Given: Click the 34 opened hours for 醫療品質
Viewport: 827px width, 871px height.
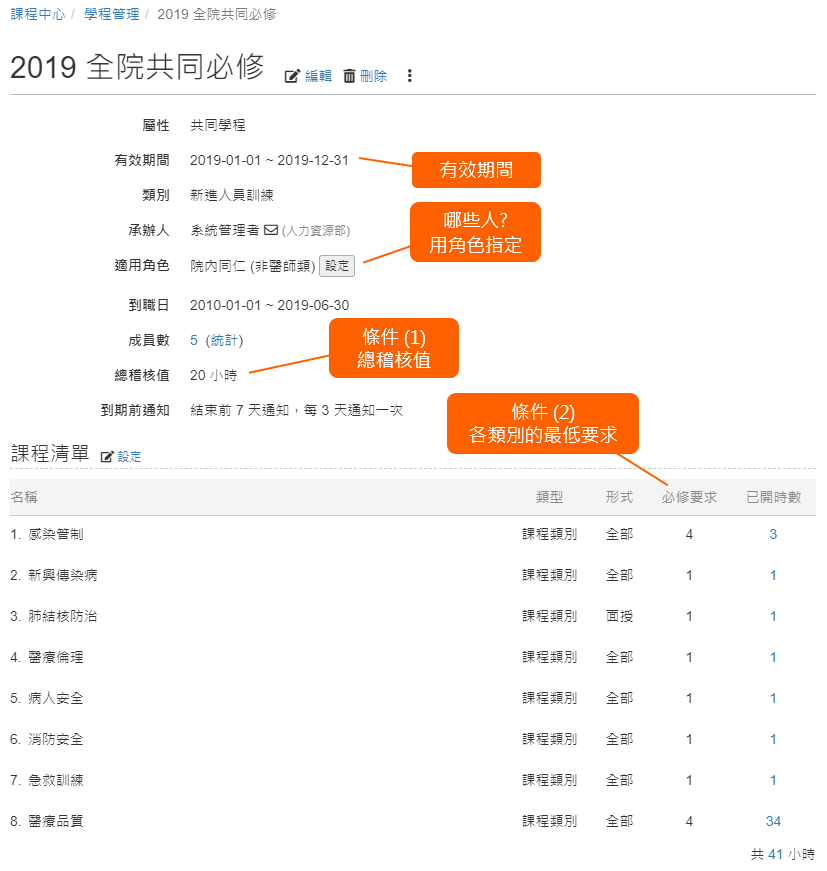Looking at the screenshot, I should click(x=773, y=822).
